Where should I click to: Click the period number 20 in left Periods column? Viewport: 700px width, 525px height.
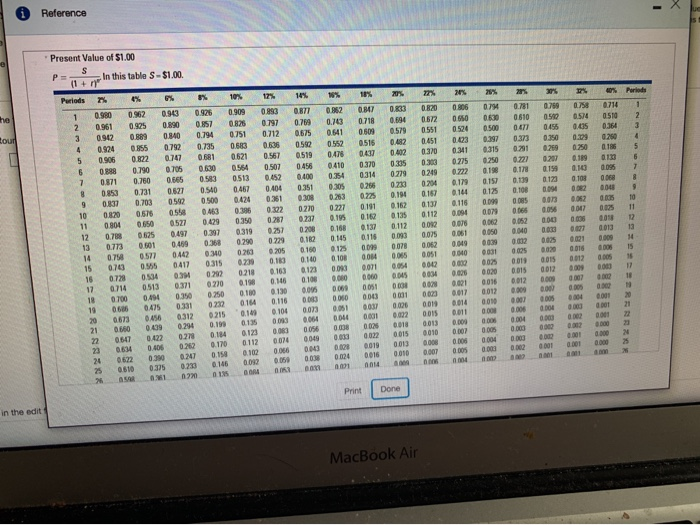pos(93,321)
